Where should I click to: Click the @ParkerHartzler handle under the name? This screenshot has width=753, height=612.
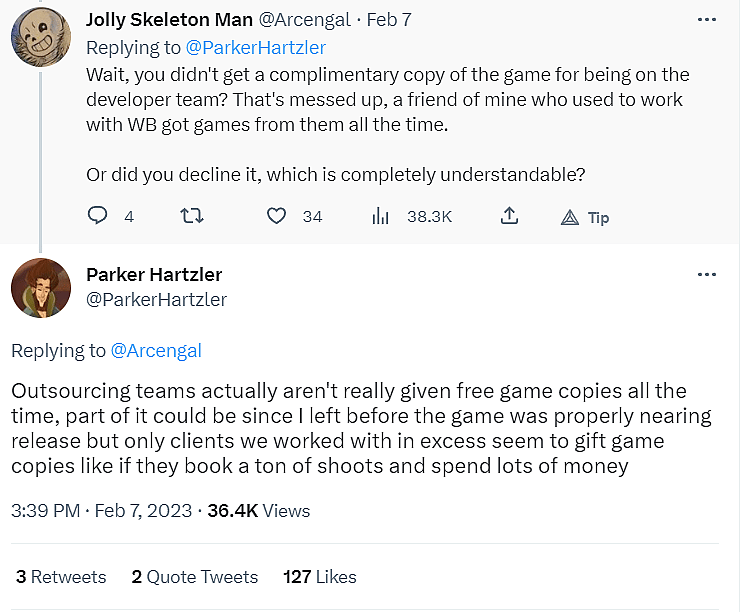pyautogui.click(x=157, y=300)
